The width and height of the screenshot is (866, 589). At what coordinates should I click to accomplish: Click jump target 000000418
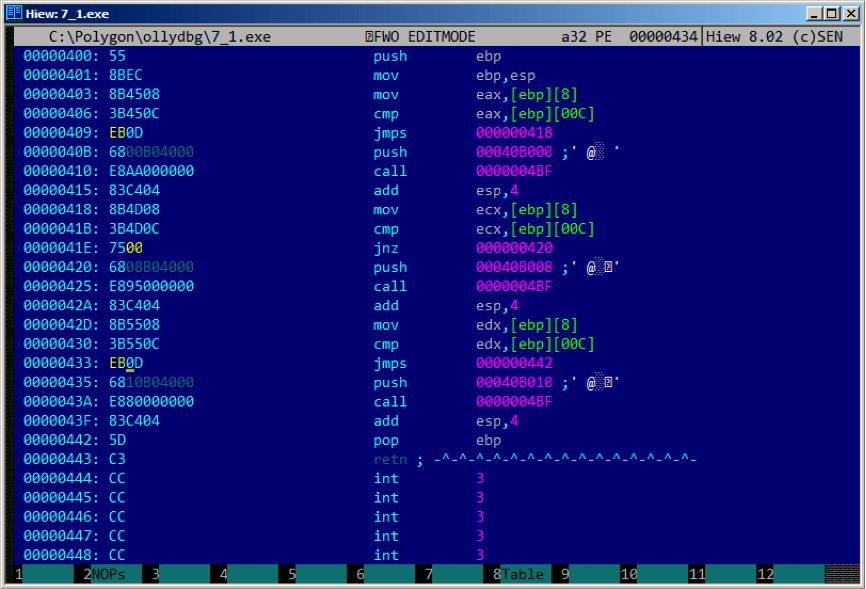point(514,133)
